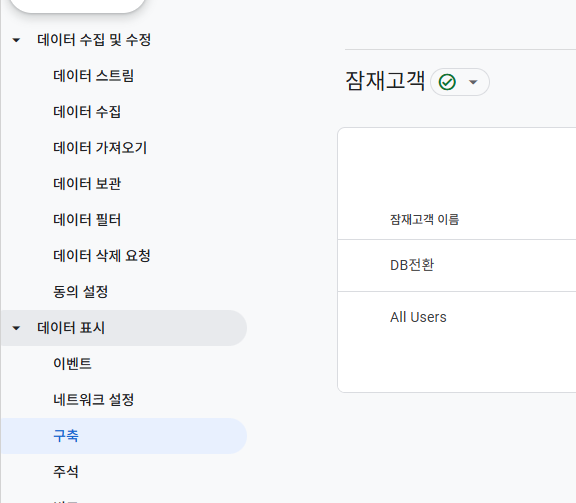Click the 데이터 수집 및 수정 heading

(94, 40)
